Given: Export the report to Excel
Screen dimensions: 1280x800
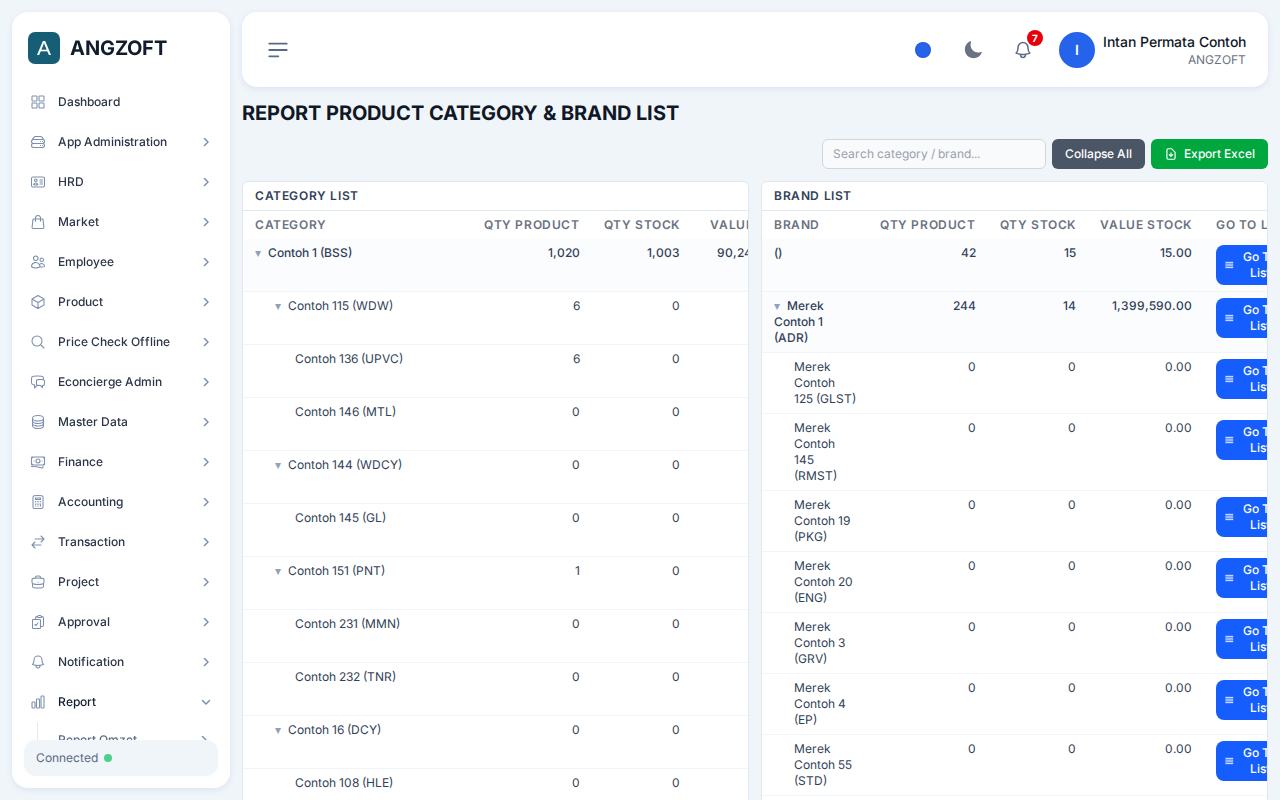Looking at the screenshot, I should (x=1209, y=154).
